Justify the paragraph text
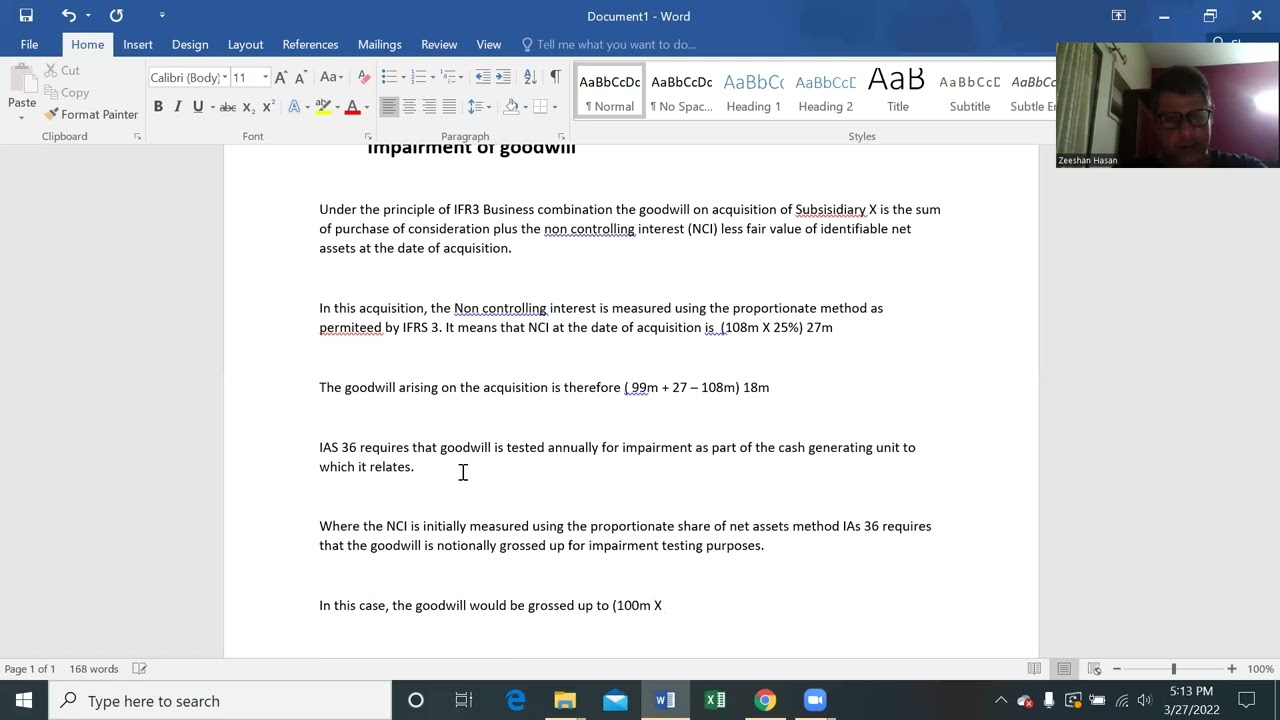 pos(449,107)
